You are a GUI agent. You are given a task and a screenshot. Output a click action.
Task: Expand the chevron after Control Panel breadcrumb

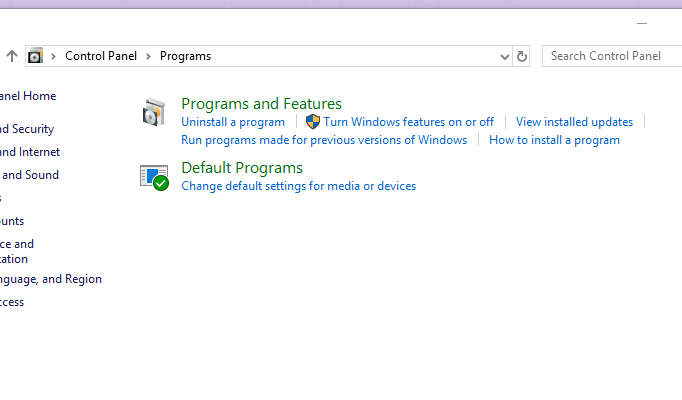(x=148, y=56)
